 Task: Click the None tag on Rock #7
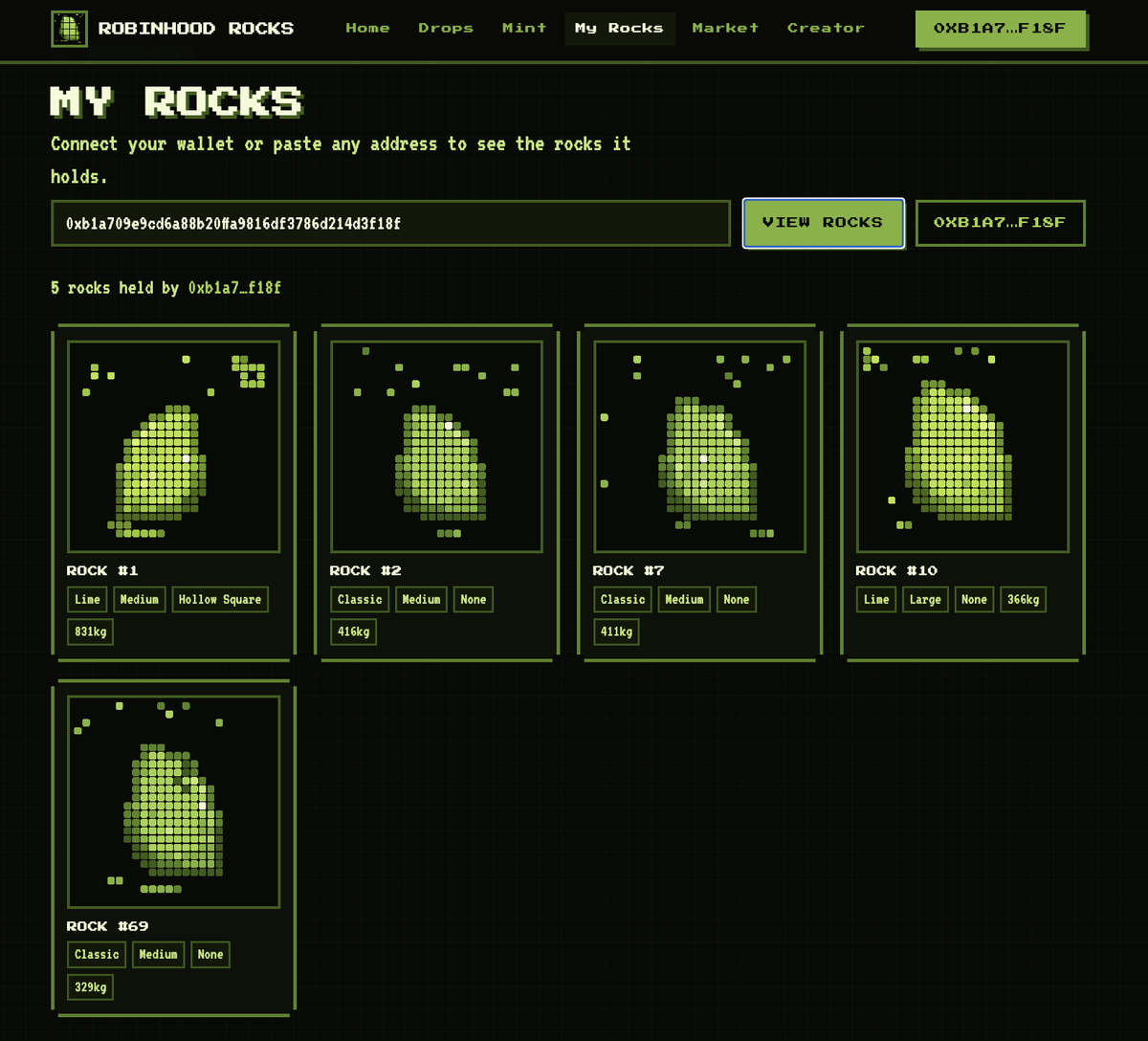(x=737, y=600)
